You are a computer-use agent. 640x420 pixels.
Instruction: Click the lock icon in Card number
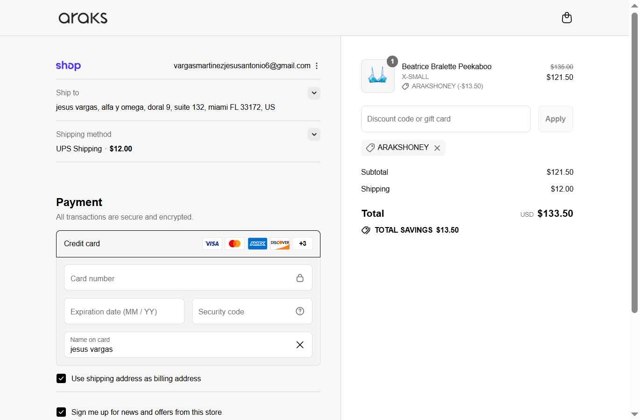[300, 278]
